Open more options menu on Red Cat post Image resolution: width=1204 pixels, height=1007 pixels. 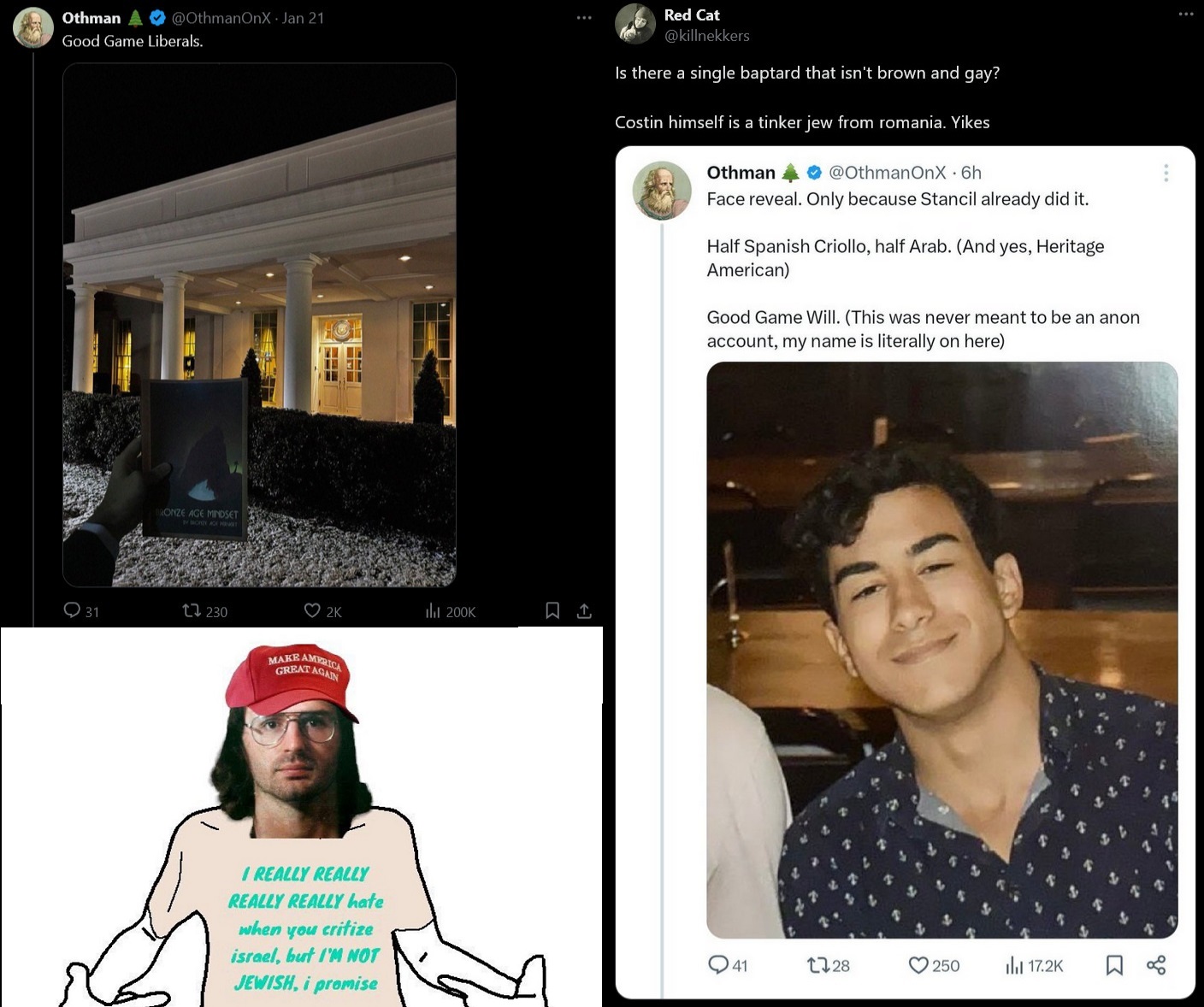(x=1186, y=15)
